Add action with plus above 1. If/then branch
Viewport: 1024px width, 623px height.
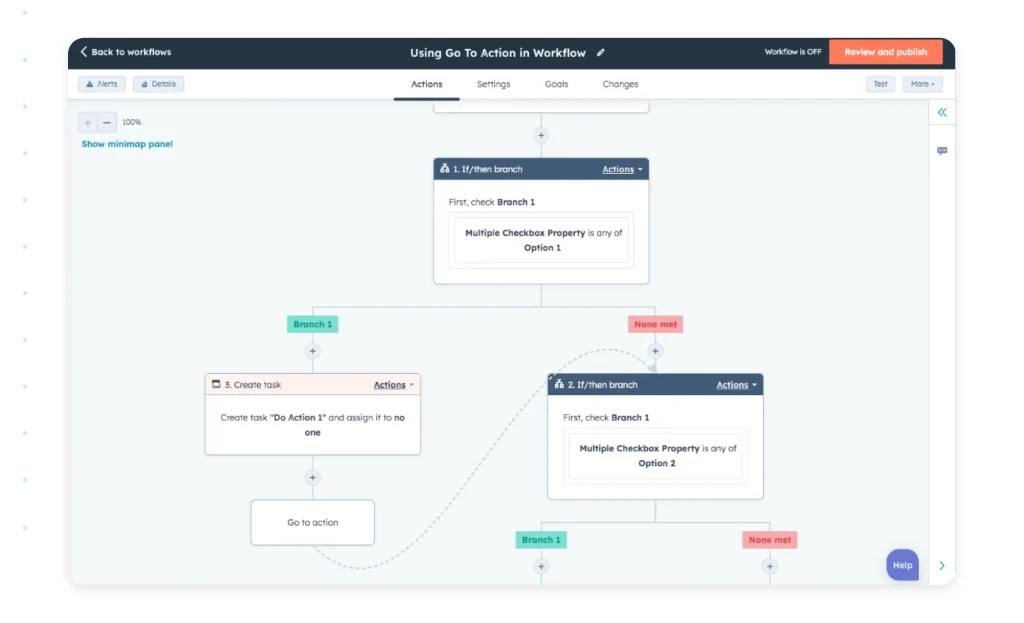[x=541, y=135]
